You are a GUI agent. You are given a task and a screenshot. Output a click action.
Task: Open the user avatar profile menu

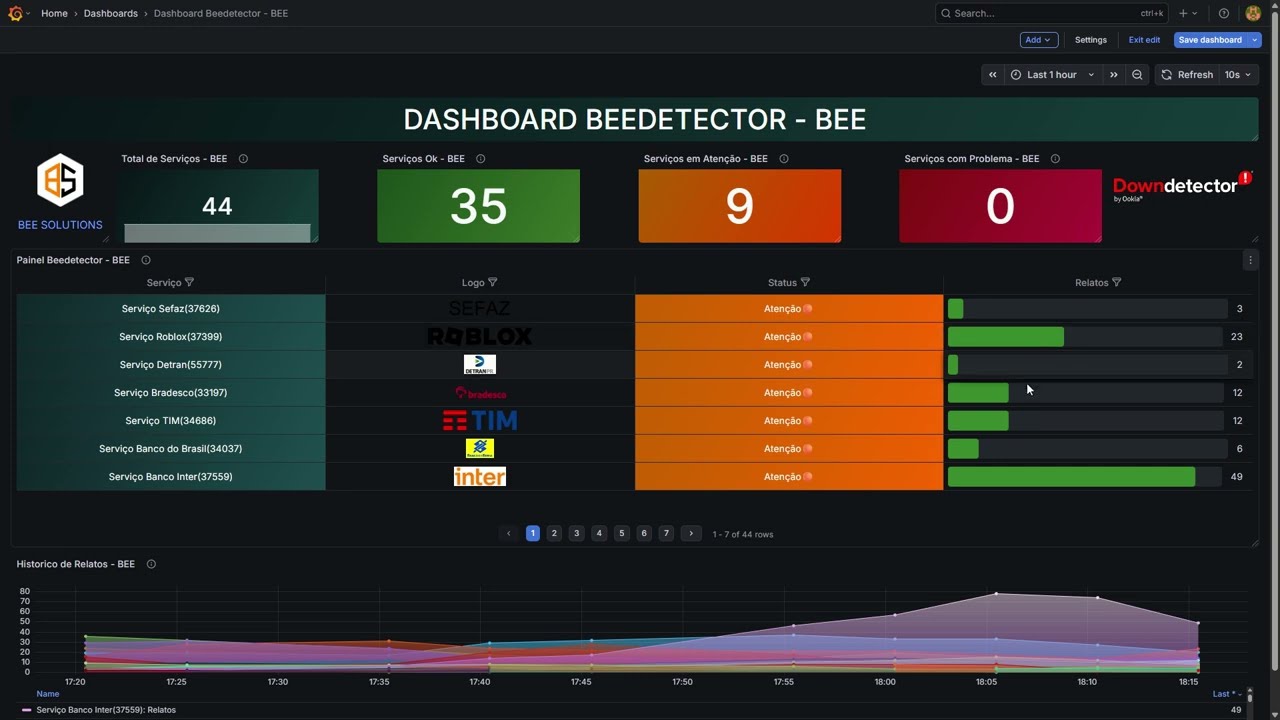pos(1253,13)
